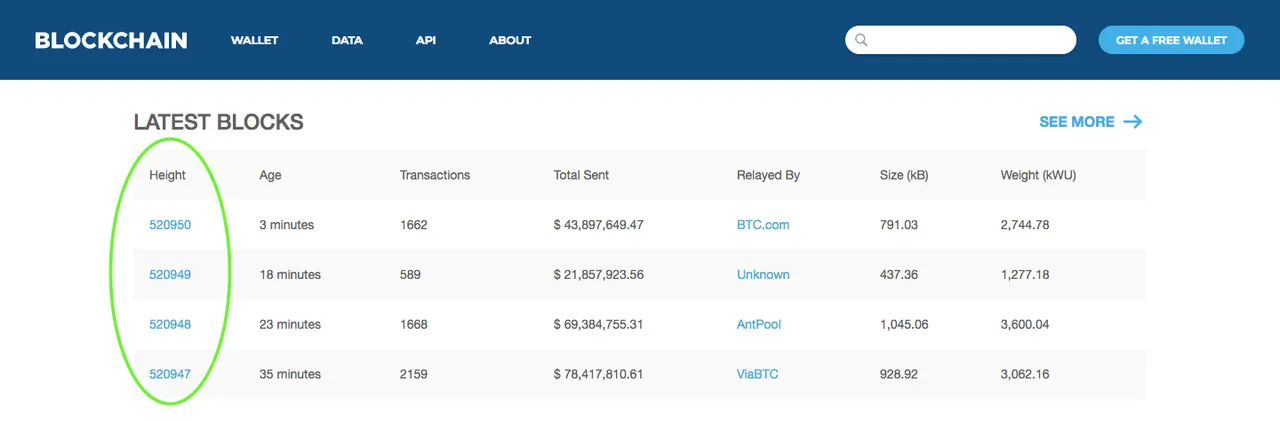The height and width of the screenshot is (421, 1280).
Task: Open the ViaBTC relay link
Action: point(758,375)
